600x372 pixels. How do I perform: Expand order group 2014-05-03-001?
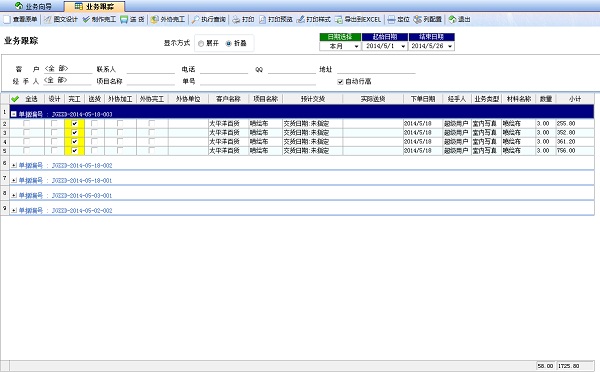[x=14, y=196]
